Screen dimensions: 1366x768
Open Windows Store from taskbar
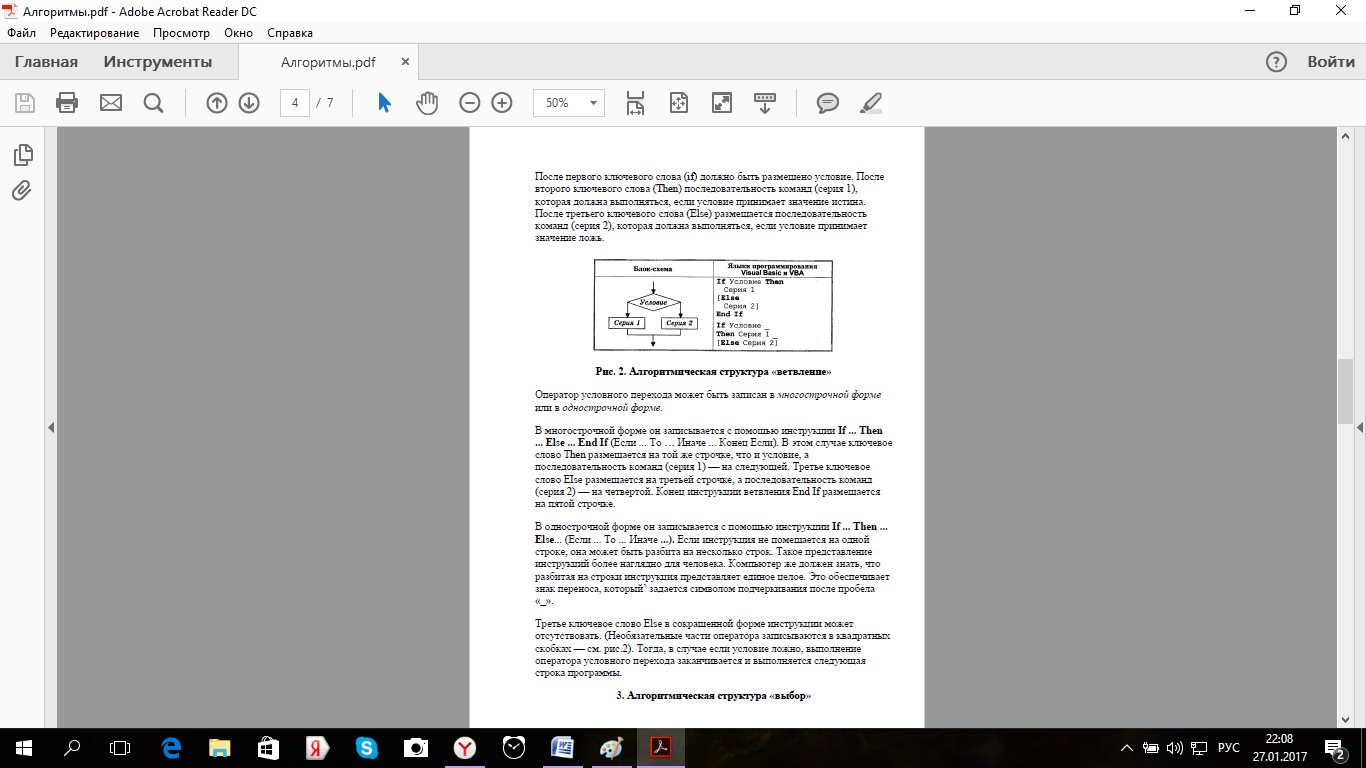tap(269, 748)
